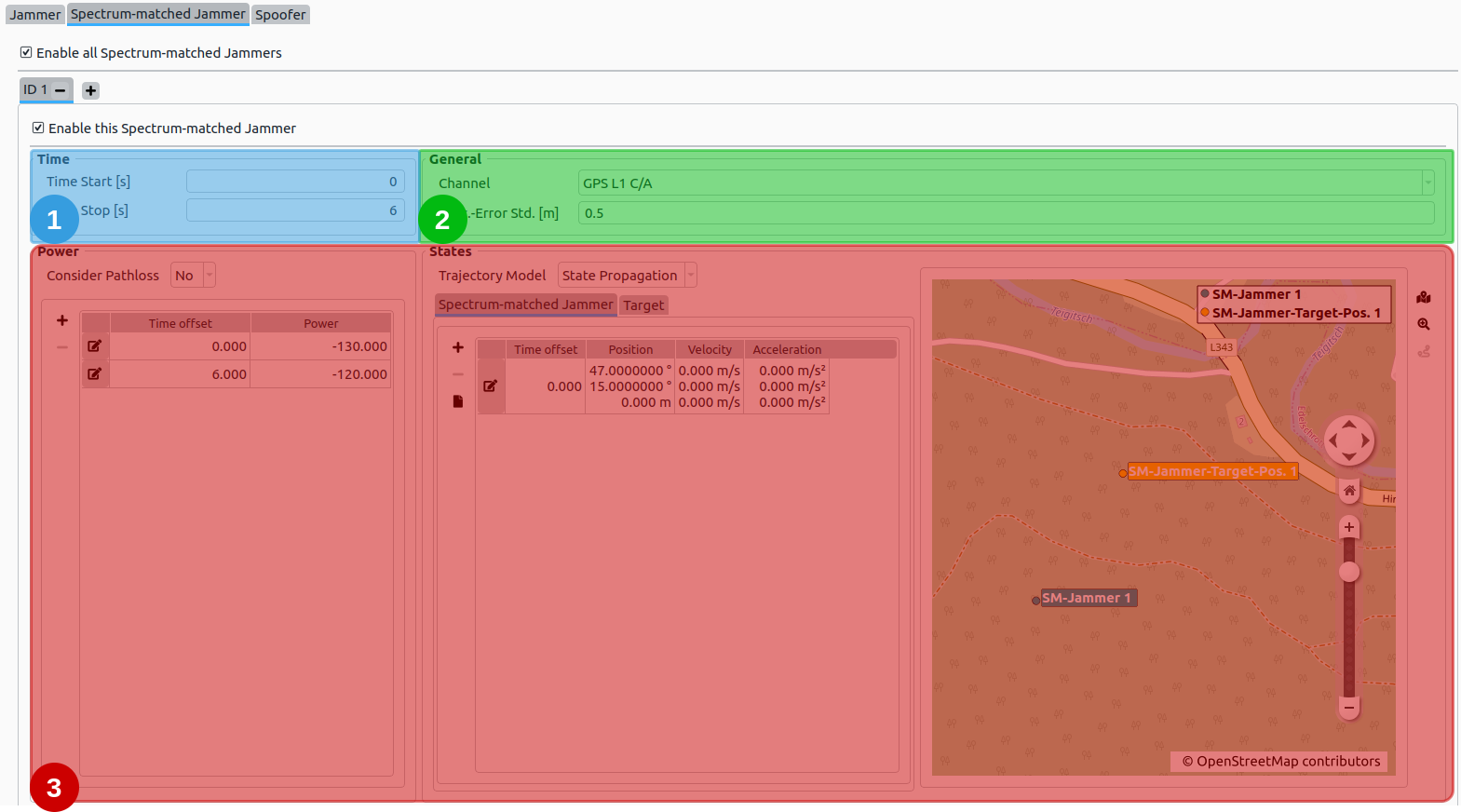
Task: Click the Error Std. field showing 0.5
Action: (1006, 212)
